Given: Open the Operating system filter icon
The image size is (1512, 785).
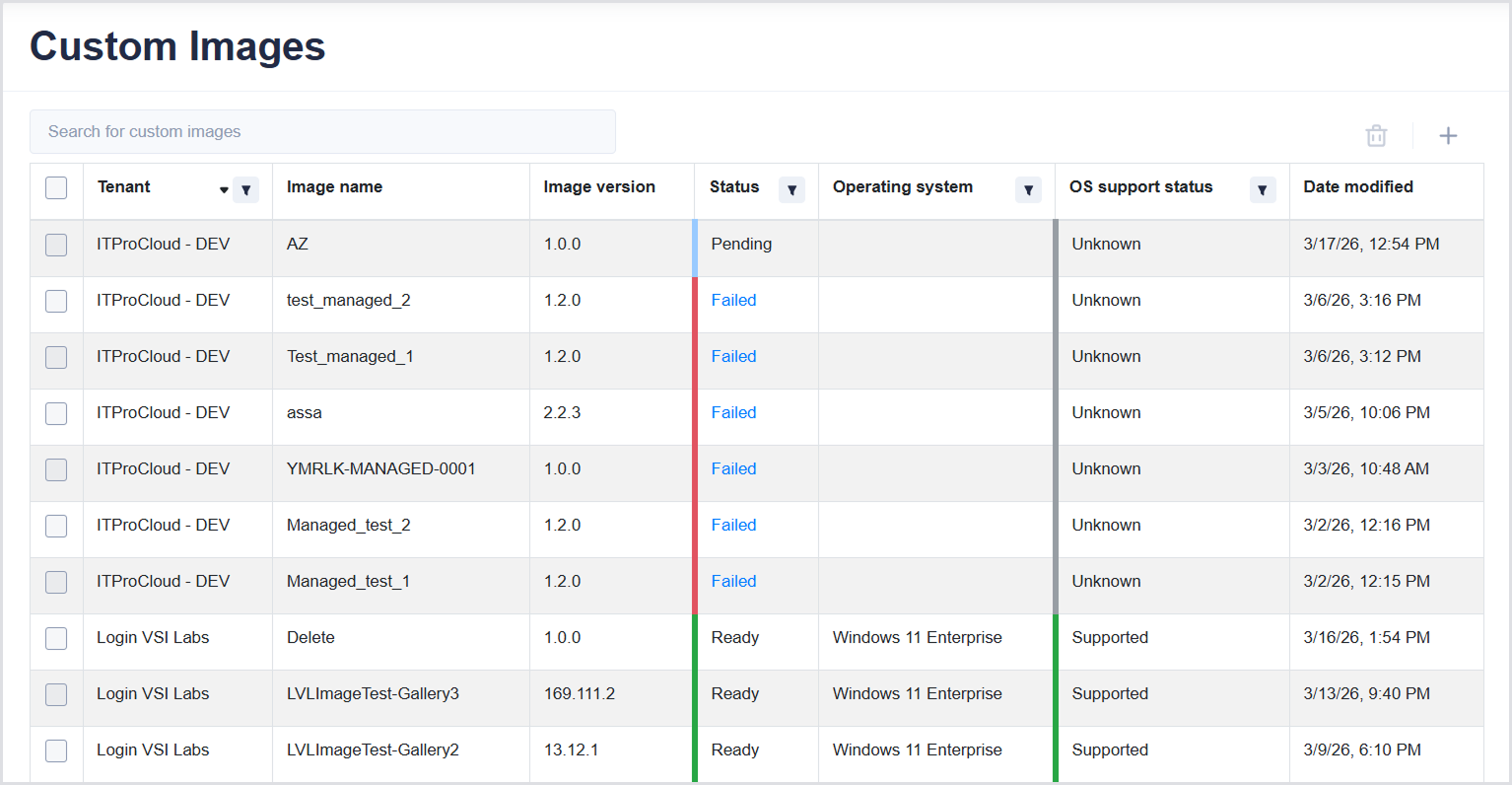Looking at the screenshot, I should [x=1028, y=190].
